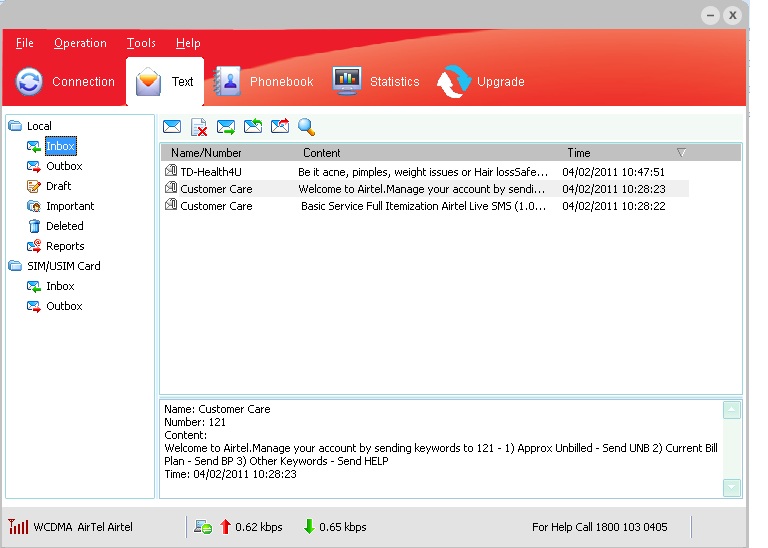Click the magnifying glass Search icon
Image resolution: width=768 pixels, height=548 pixels.
[306, 127]
